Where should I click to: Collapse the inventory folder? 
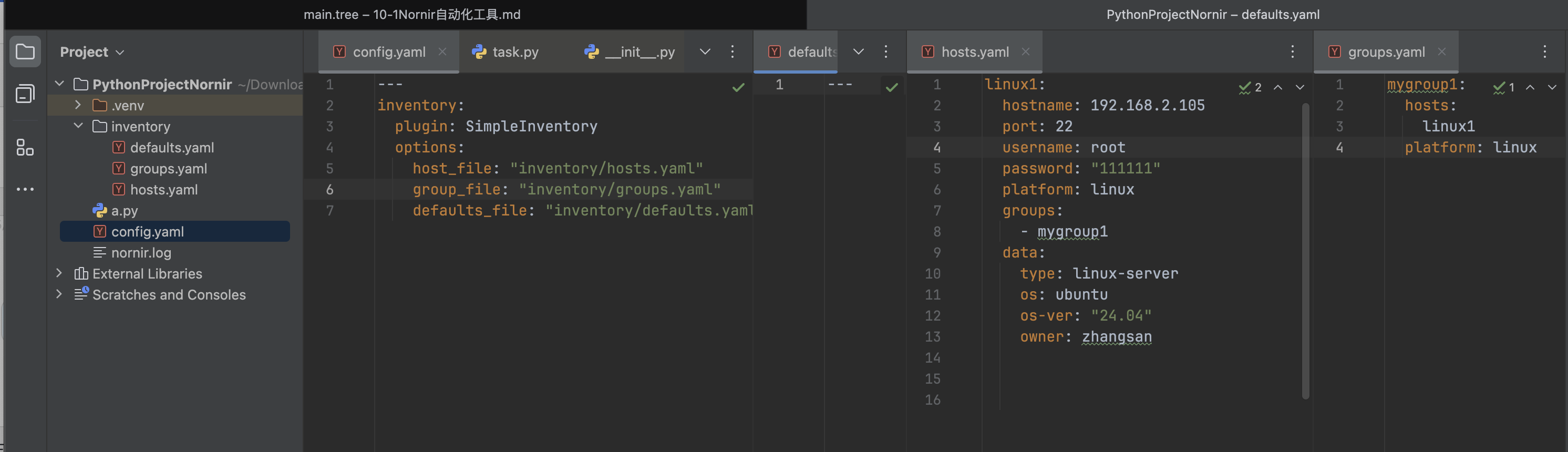(78, 126)
